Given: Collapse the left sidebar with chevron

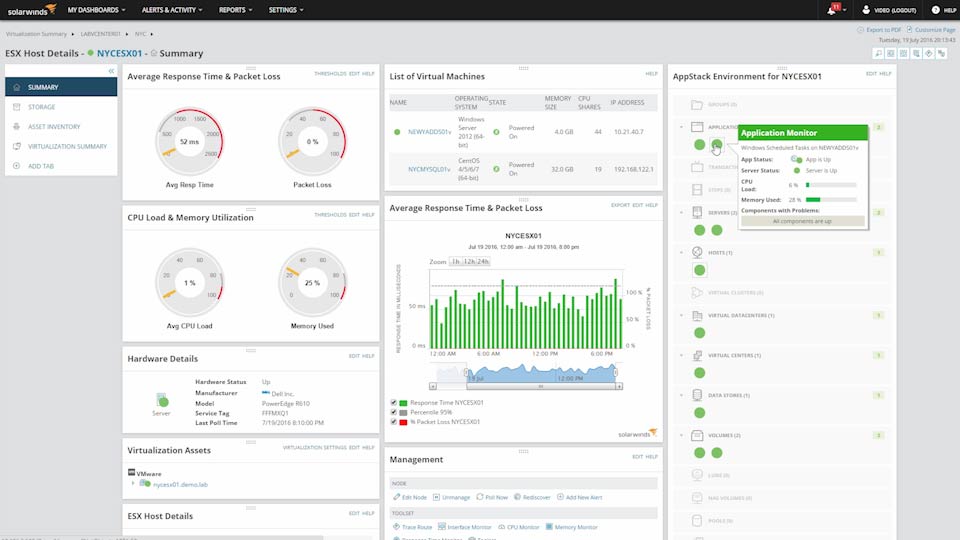Looking at the screenshot, I should pos(111,71).
